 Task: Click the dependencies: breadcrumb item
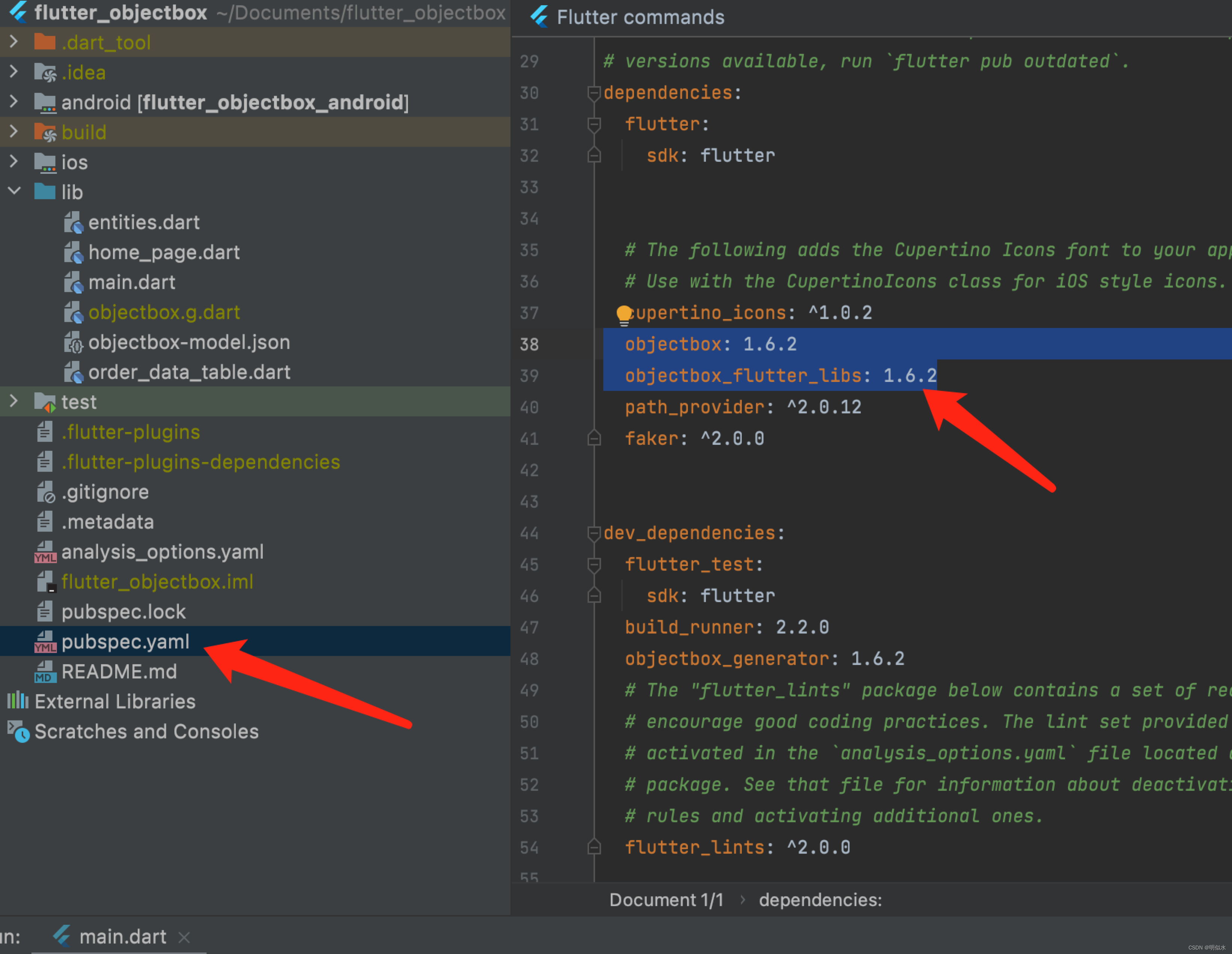[820, 900]
